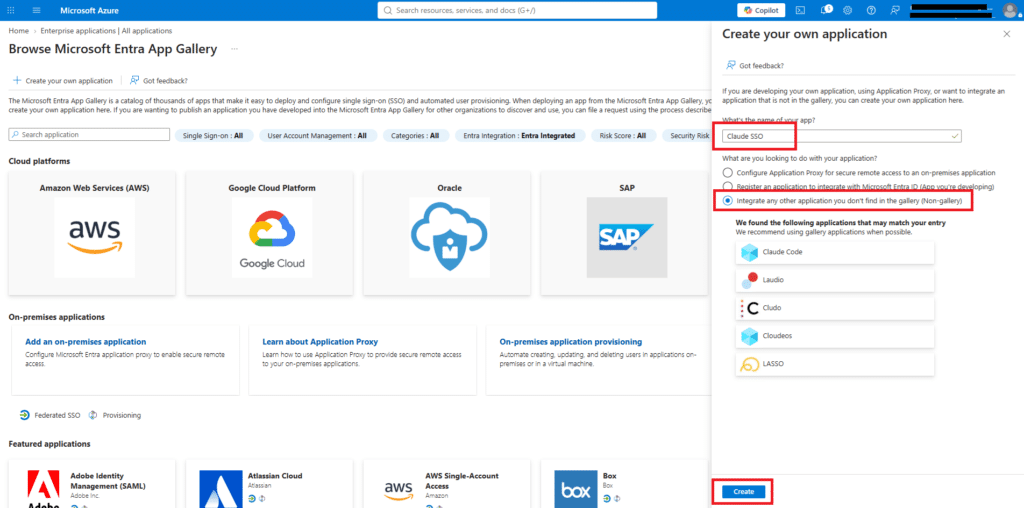Click the Featured applications section heading
The width and height of the screenshot is (1024, 508).
(50, 444)
